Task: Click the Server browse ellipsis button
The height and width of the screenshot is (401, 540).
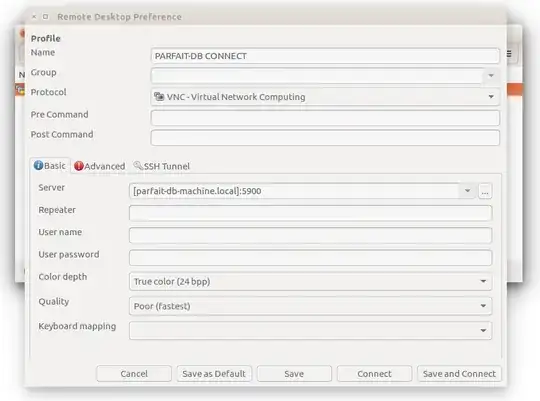Action: click(485, 191)
